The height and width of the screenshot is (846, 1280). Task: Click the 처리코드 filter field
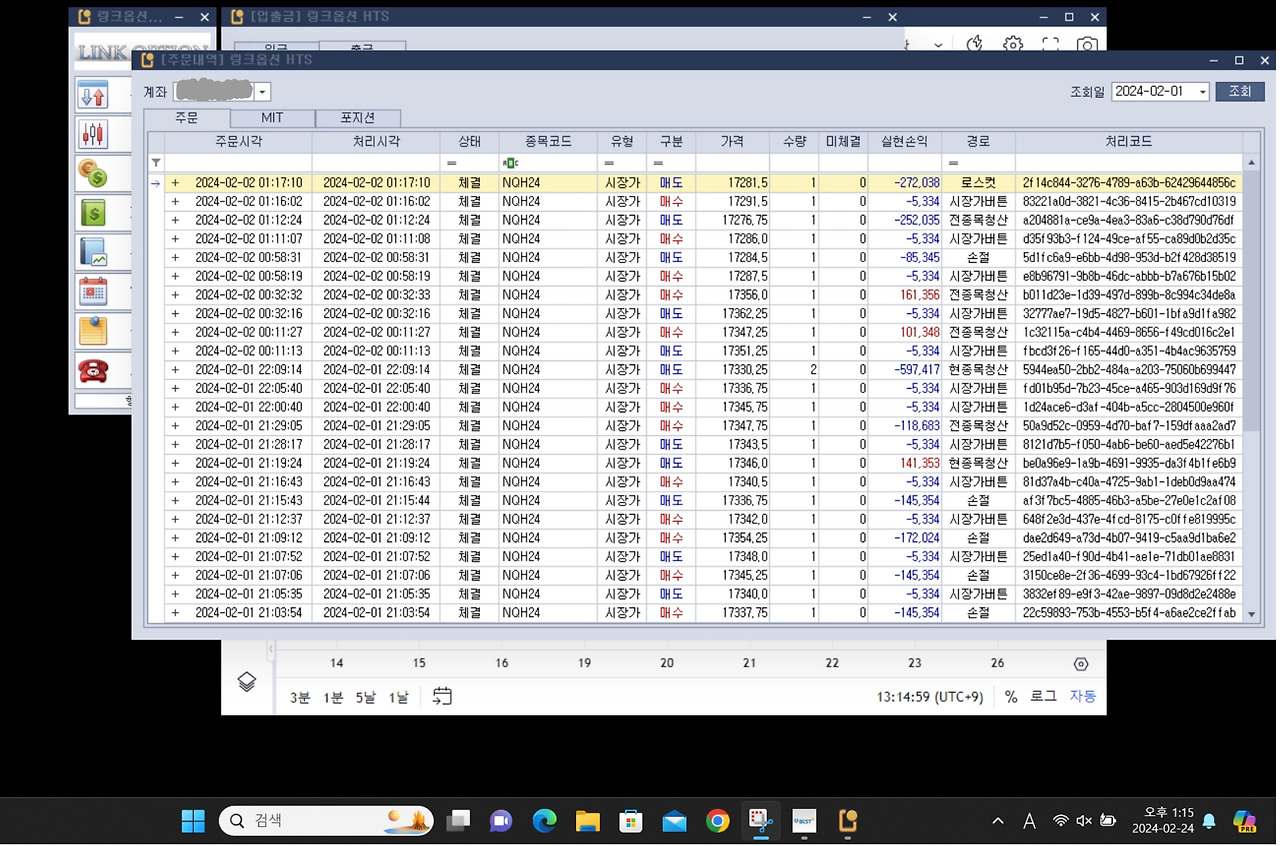[x=1129, y=162]
